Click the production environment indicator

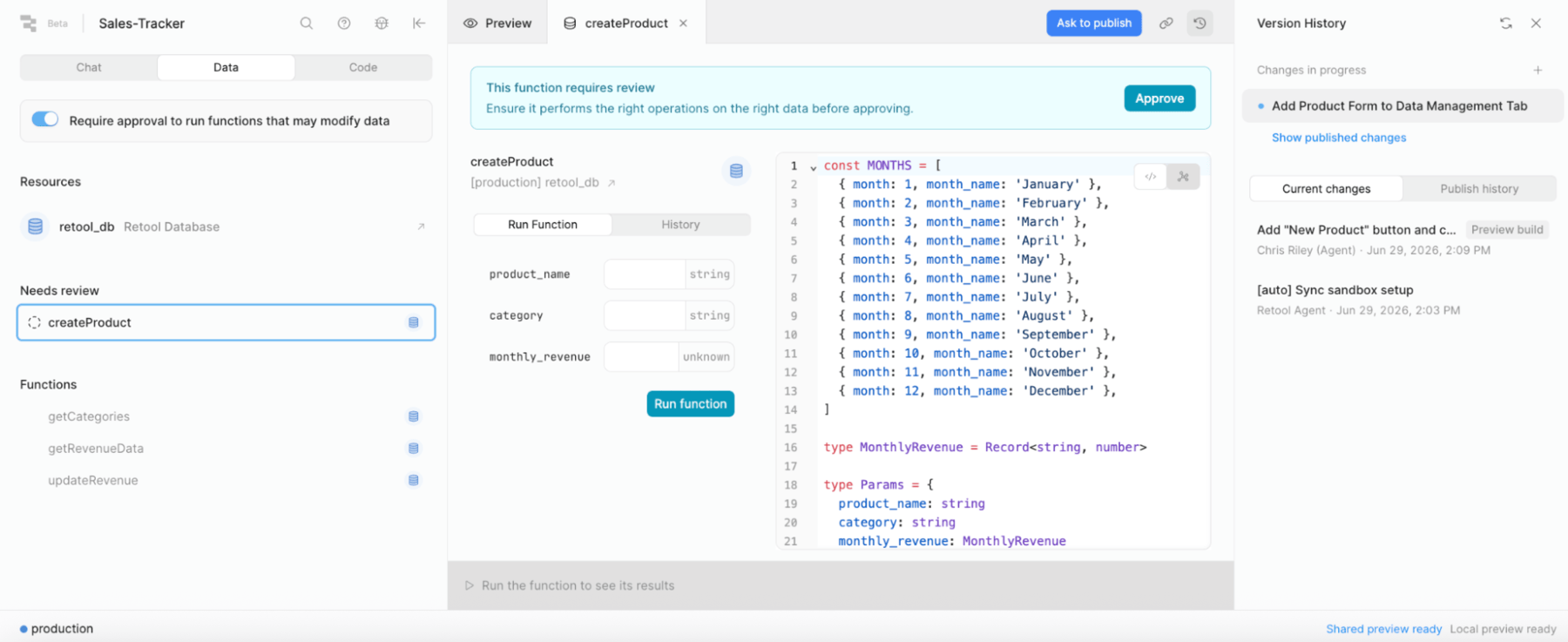coord(57,629)
